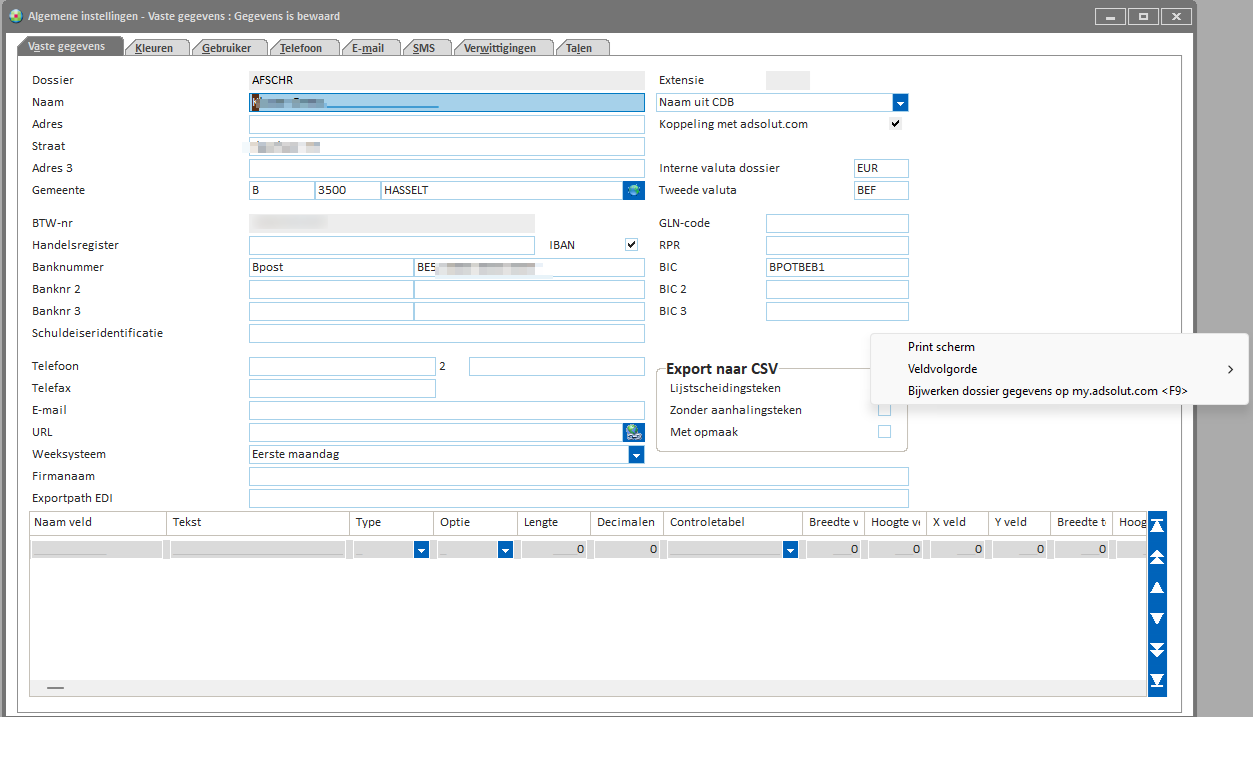Move up one row with single up arrow
Image resolution: width=1253 pixels, height=757 pixels.
click(x=1157, y=588)
